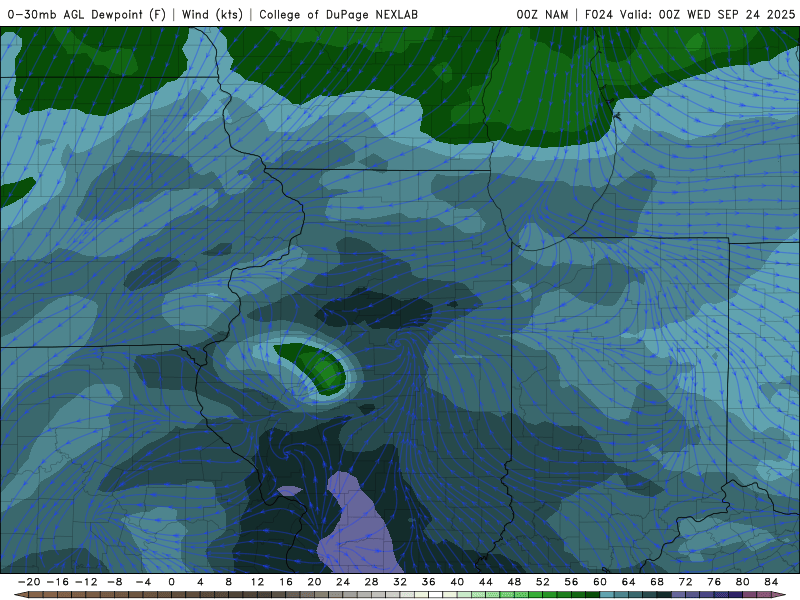Viewport: 800px width, 600px height.
Task: Click the -20 value on the color scale
Action: pyautogui.click(x=28, y=582)
